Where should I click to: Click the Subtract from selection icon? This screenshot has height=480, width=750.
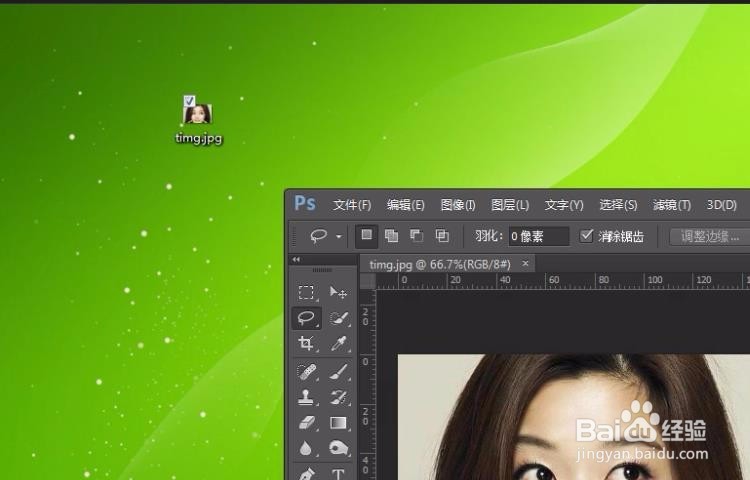(417, 236)
